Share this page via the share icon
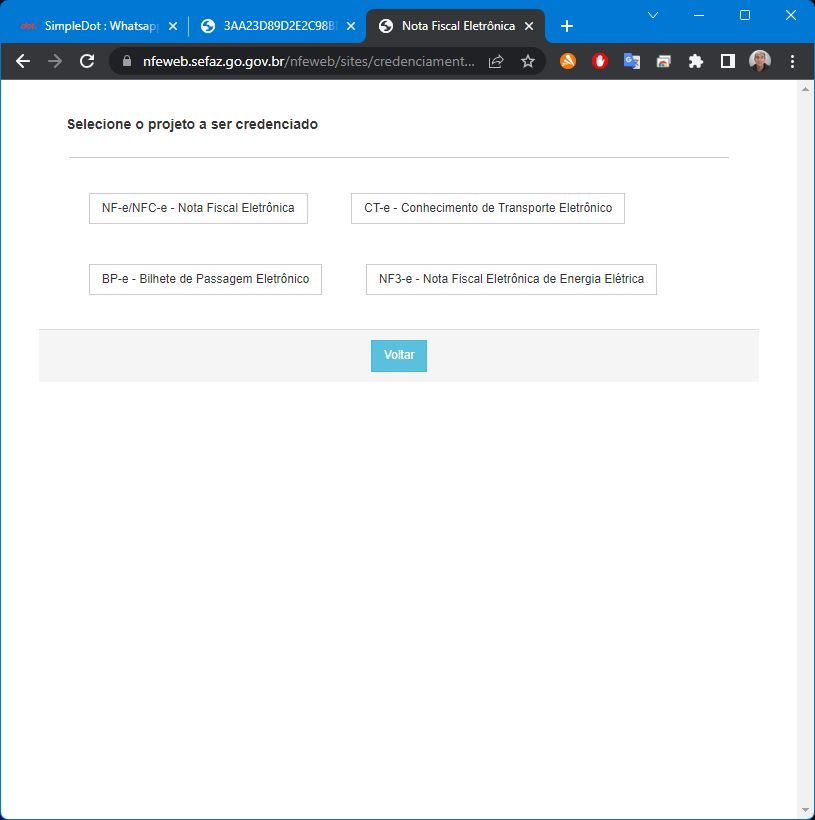This screenshot has height=820, width=815. point(496,61)
